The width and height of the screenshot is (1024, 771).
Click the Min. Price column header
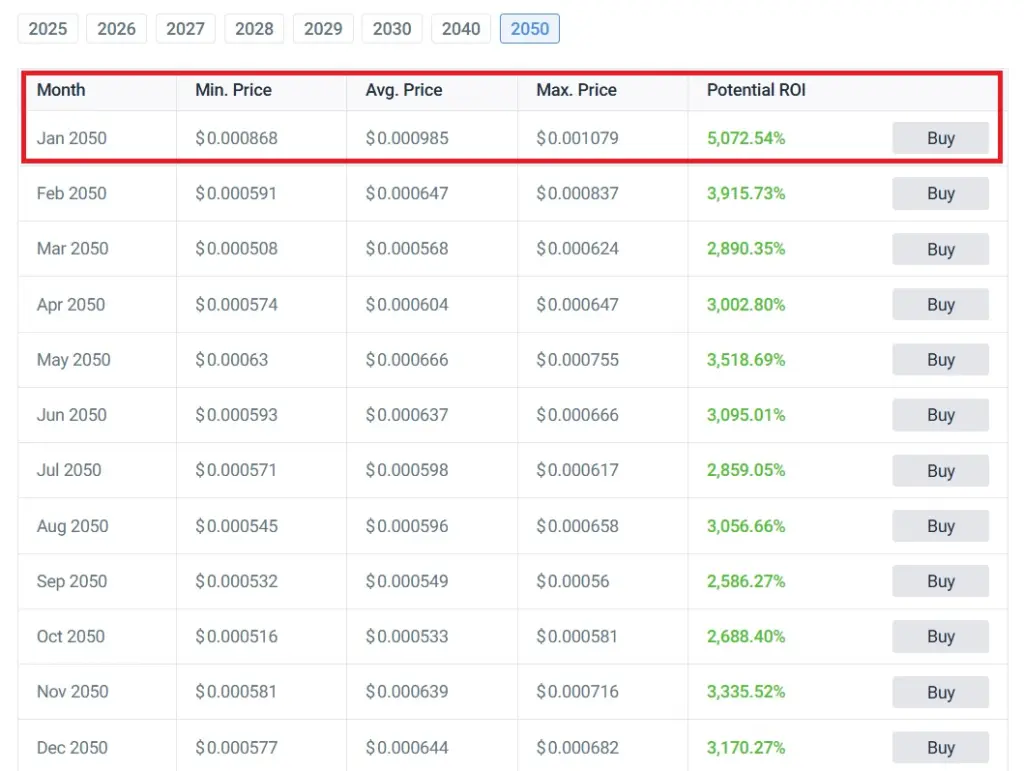(233, 90)
